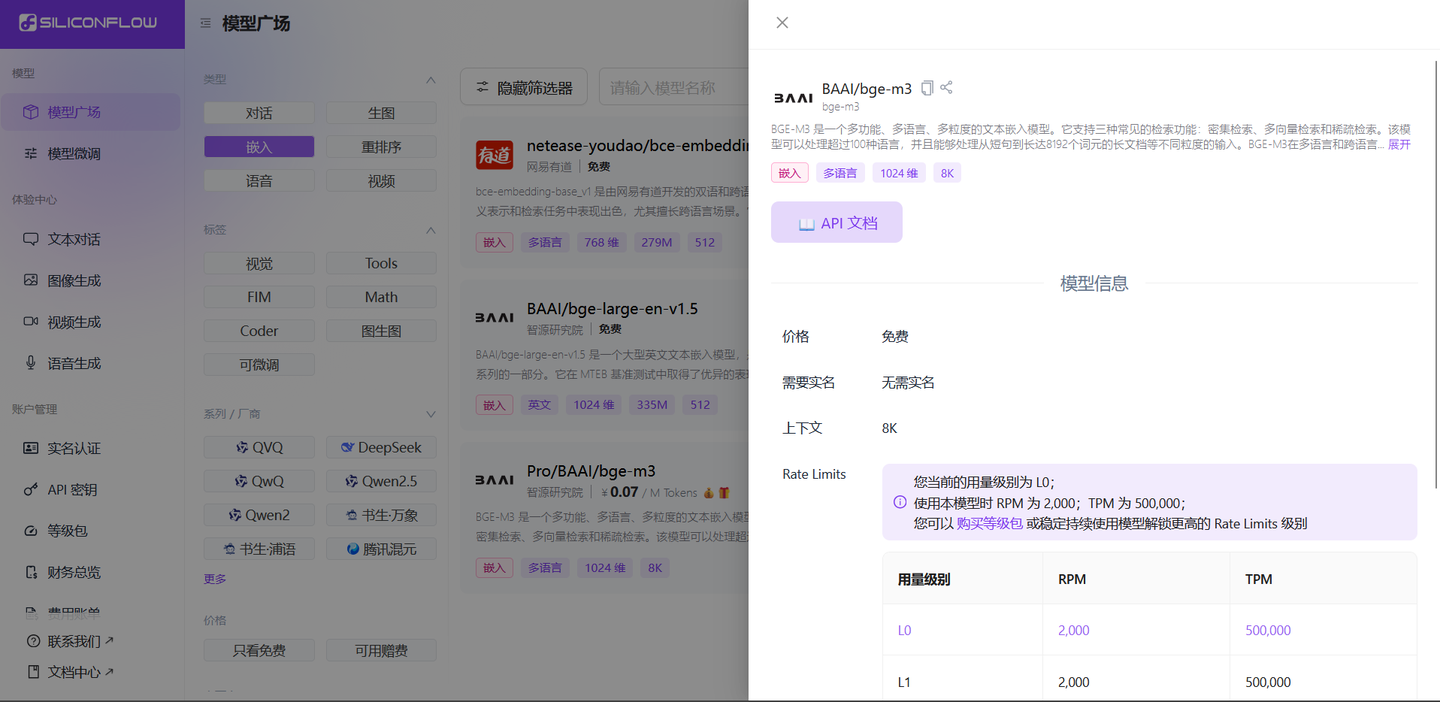Select the 重排序 type filter
Screen dimensions: 1440x702
[x=381, y=147]
